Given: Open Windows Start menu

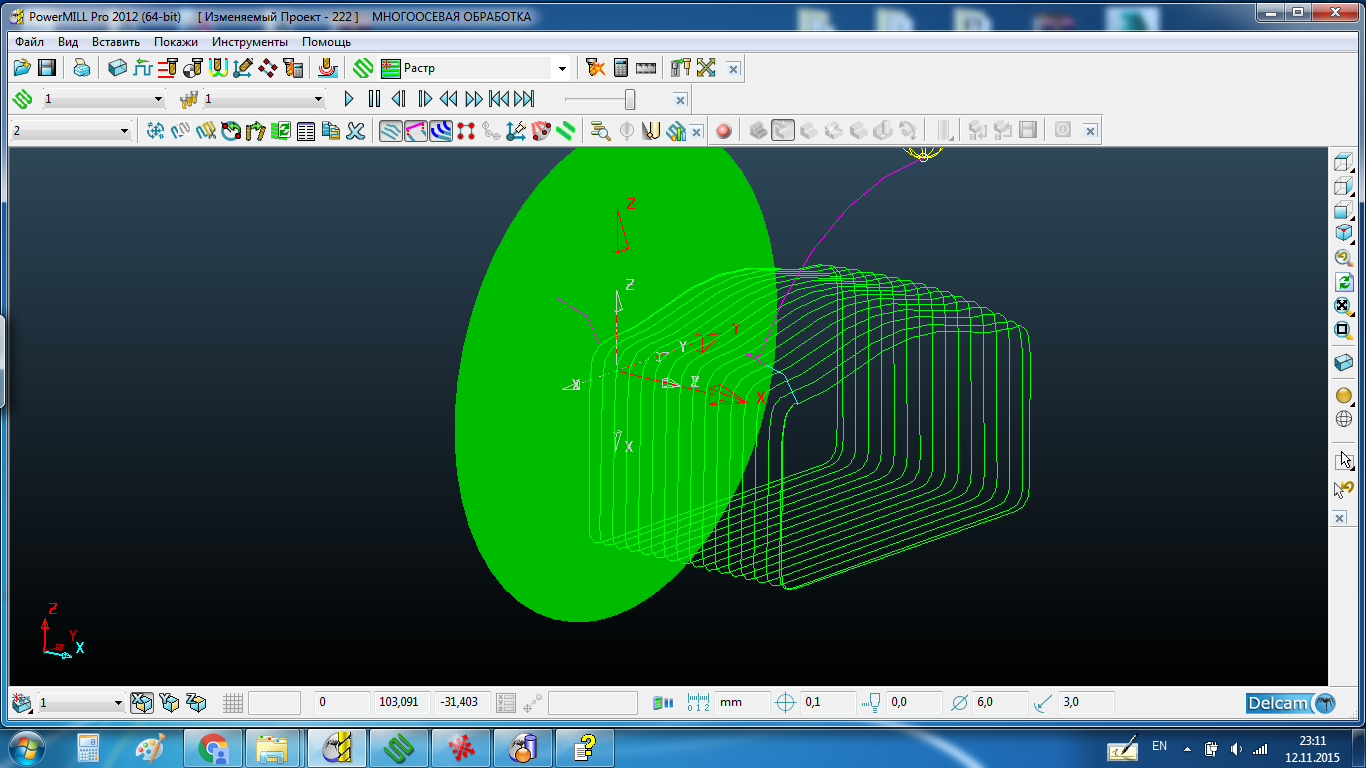Looking at the screenshot, I should point(26,747).
